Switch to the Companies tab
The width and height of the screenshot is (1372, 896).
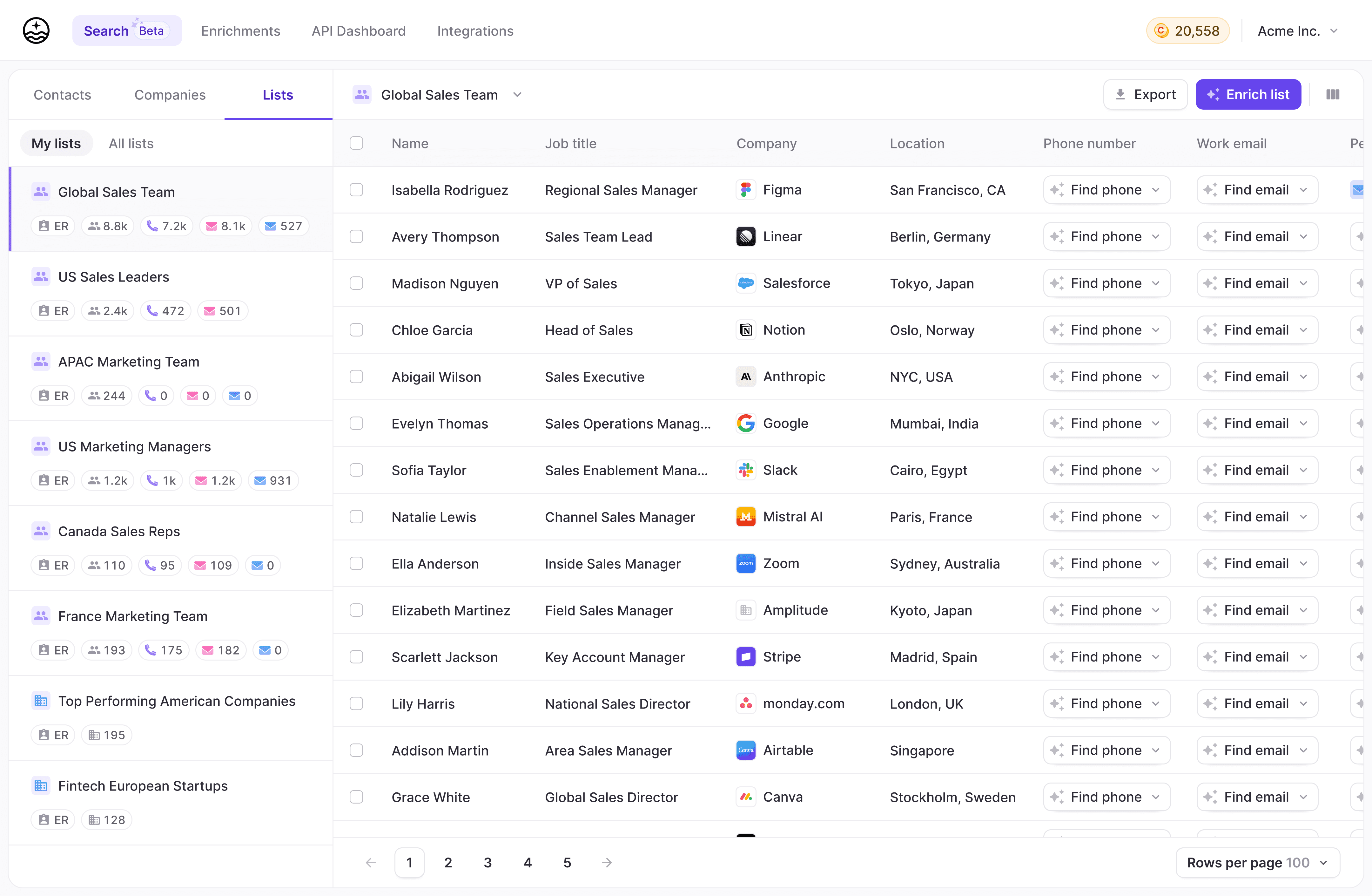(x=170, y=95)
